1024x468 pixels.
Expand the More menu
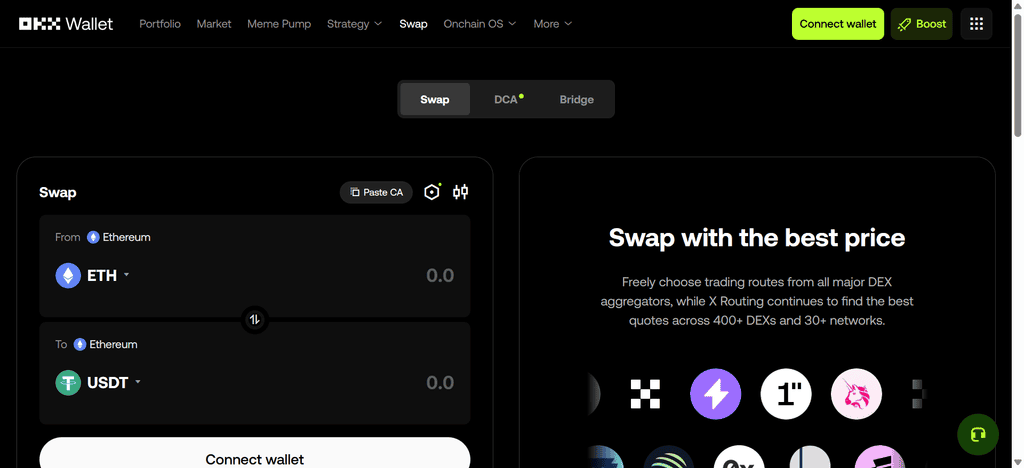552,24
